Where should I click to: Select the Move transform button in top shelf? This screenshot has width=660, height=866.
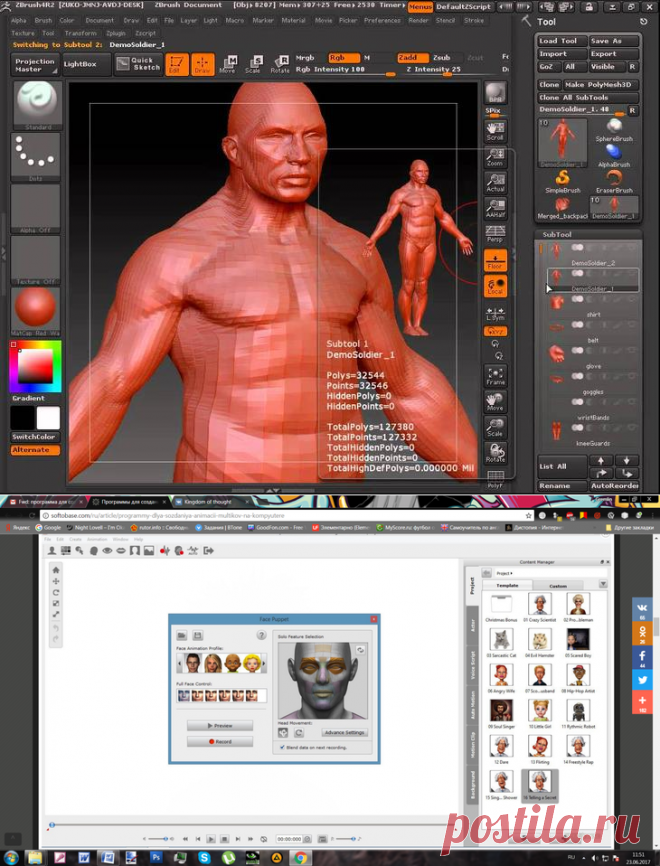pos(228,64)
